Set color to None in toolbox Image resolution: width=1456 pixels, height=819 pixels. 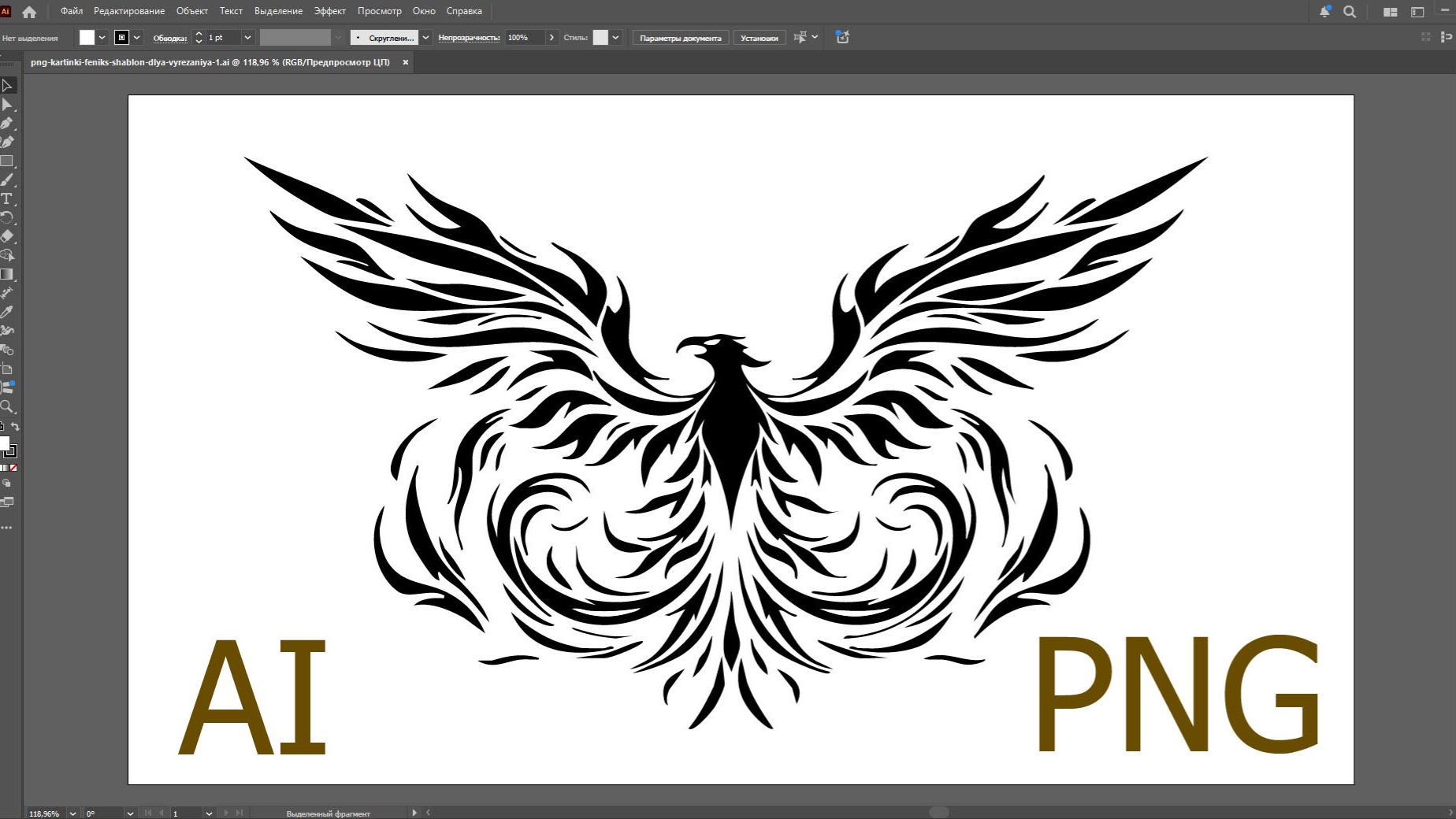click(x=13, y=468)
